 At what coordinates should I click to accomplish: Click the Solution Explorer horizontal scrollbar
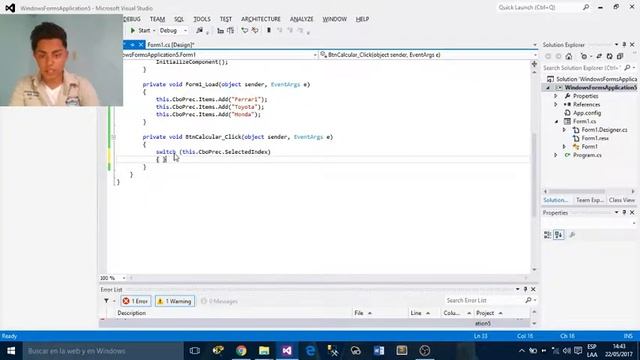[x=577, y=191]
